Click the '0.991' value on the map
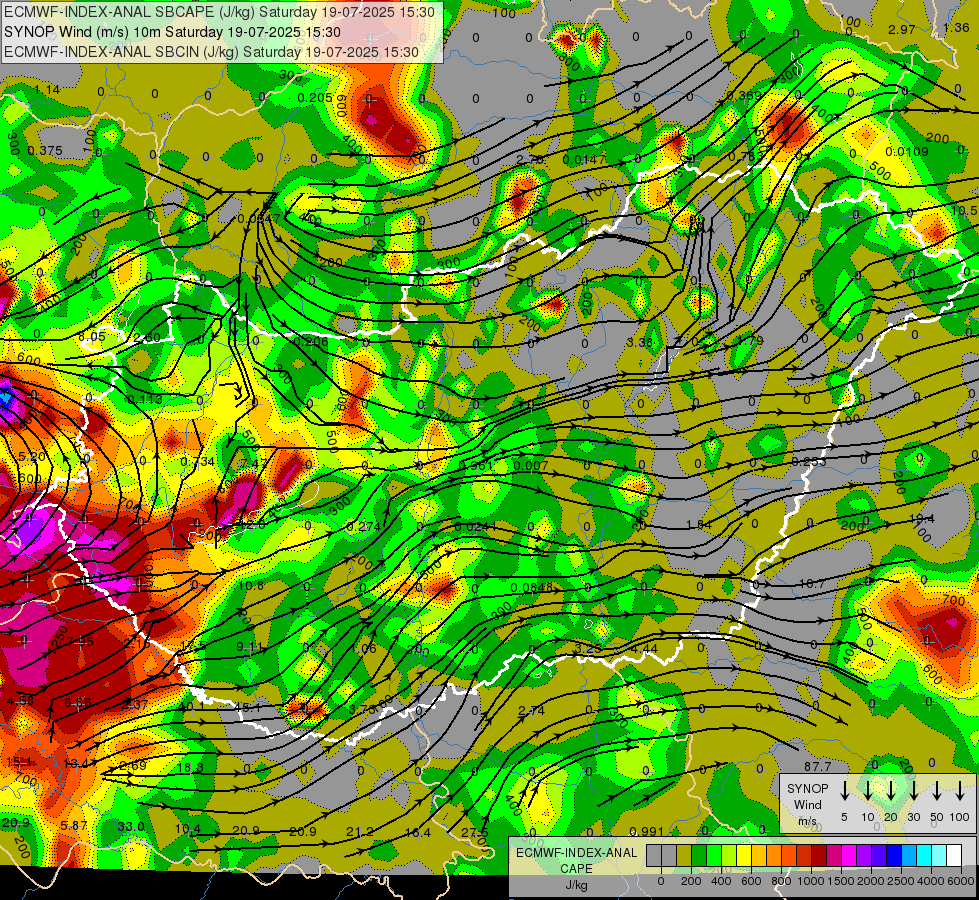This screenshot has height=900, width=979. 646,831
